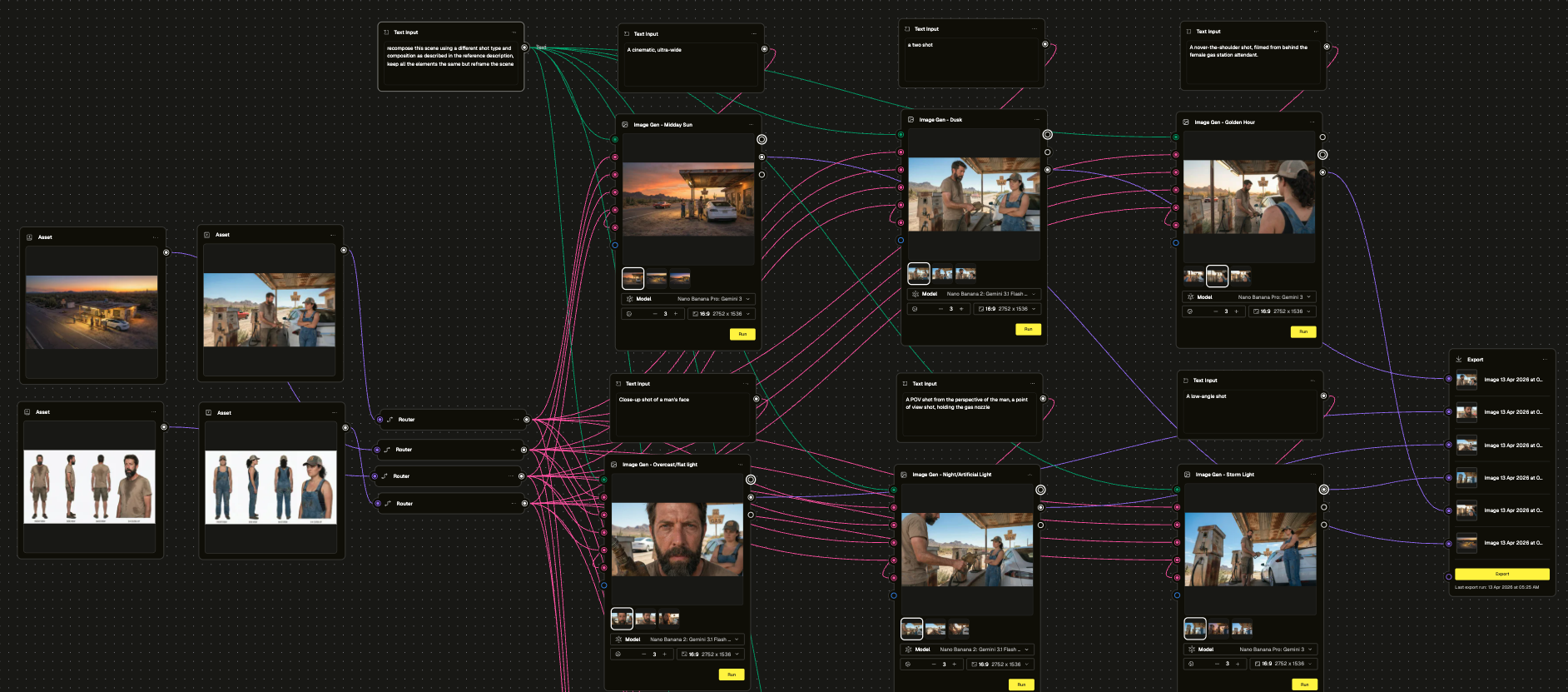Open the Model dropdown in the Golden Hour node
Viewport: 1568px width, 692px height.
pos(1308,297)
